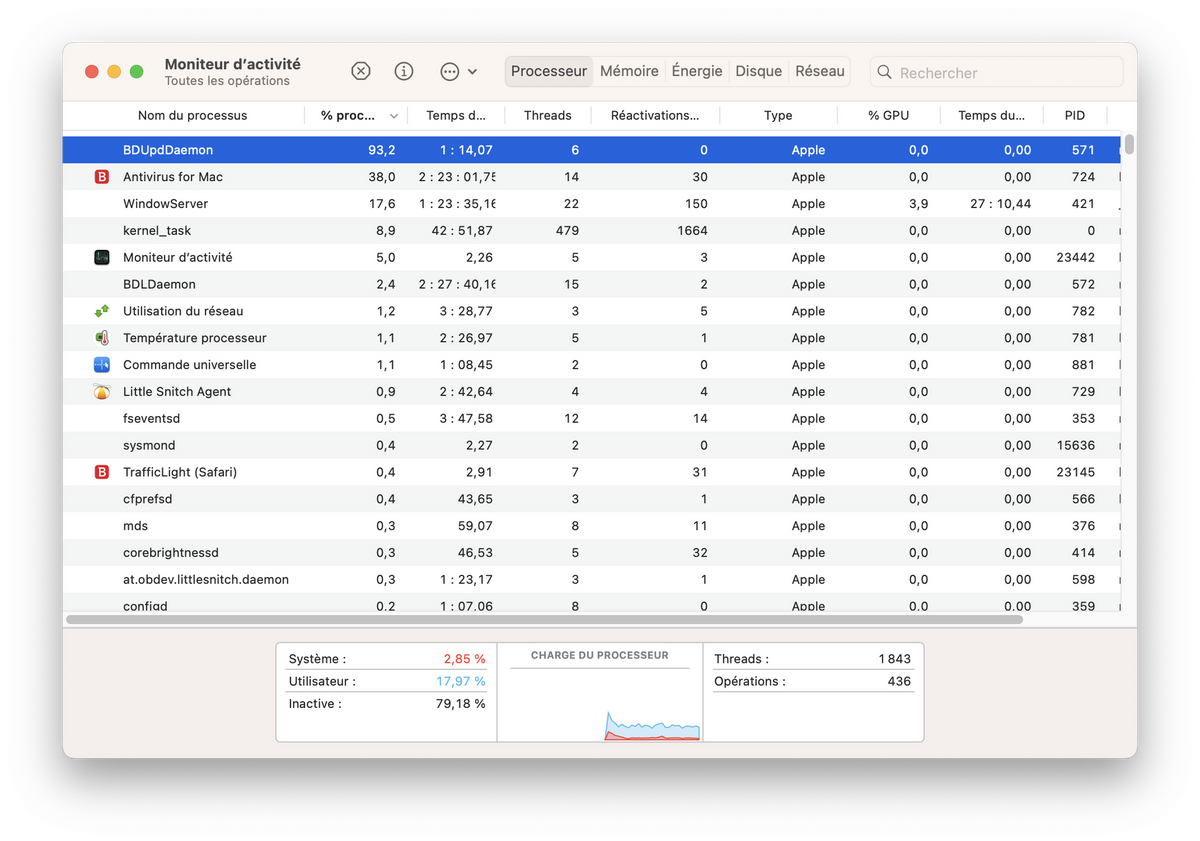Select the BDLDaemon process row
Screen dimensions: 1200x841
591,284
